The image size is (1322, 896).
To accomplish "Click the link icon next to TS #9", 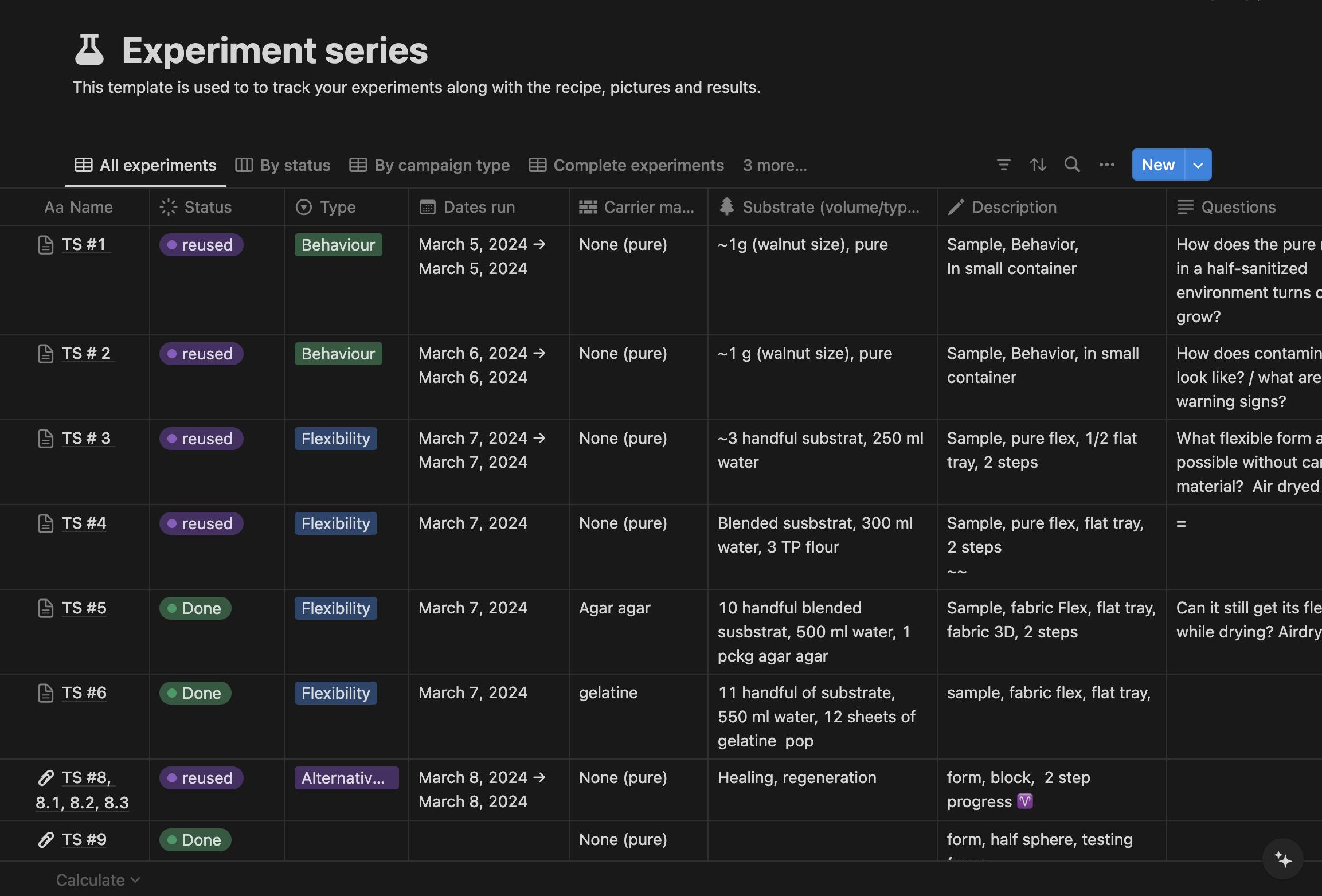I will click(45, 840).
